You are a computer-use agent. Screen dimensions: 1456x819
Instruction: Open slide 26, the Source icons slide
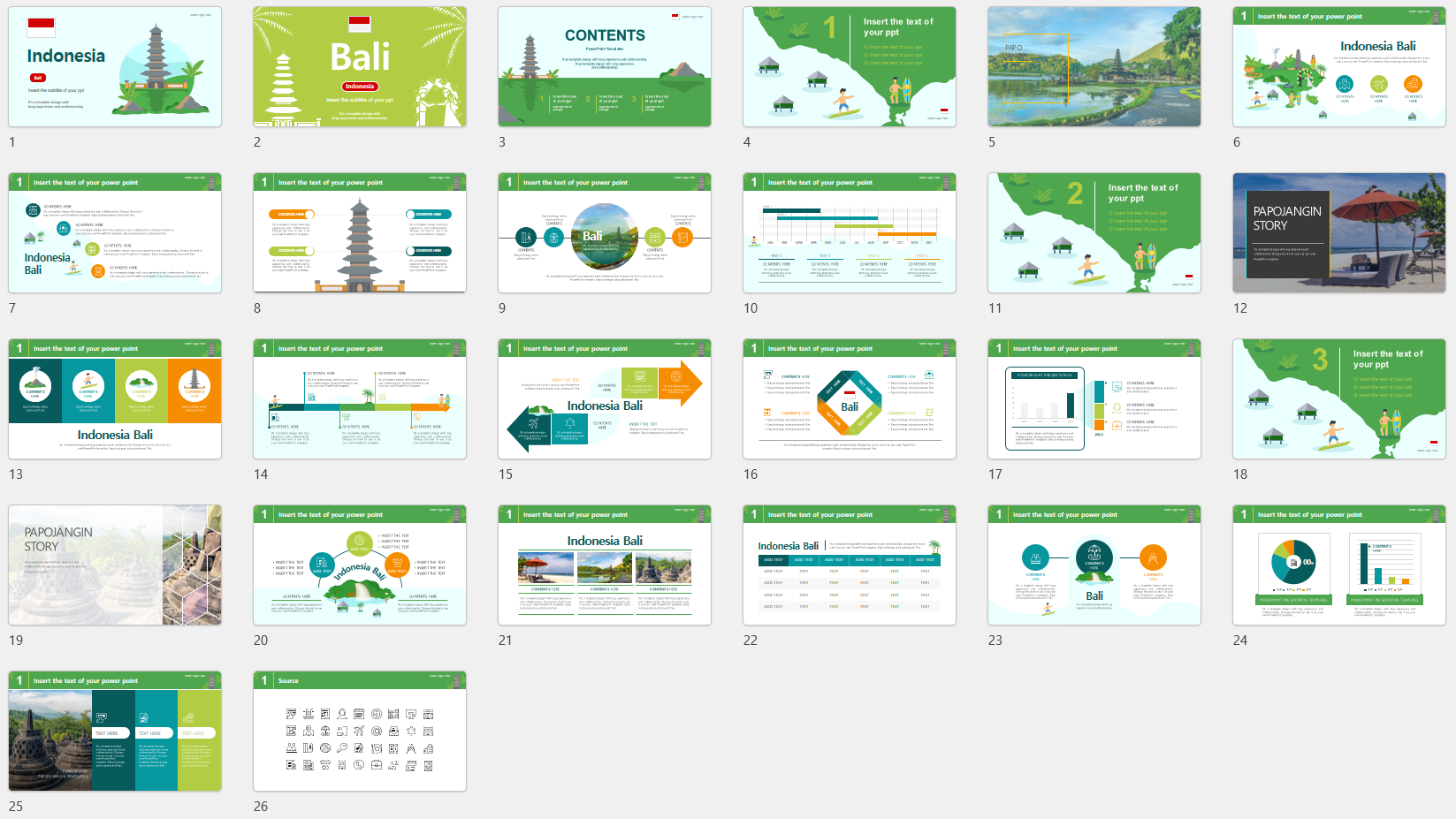(x=360, y=732)
